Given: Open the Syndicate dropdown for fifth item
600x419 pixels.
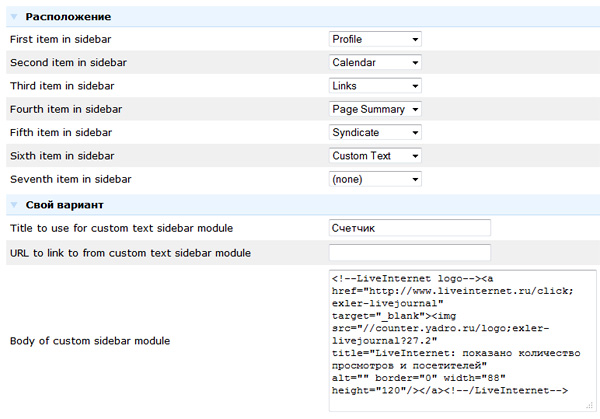Looking at the screenshot, I should (375, 133).
